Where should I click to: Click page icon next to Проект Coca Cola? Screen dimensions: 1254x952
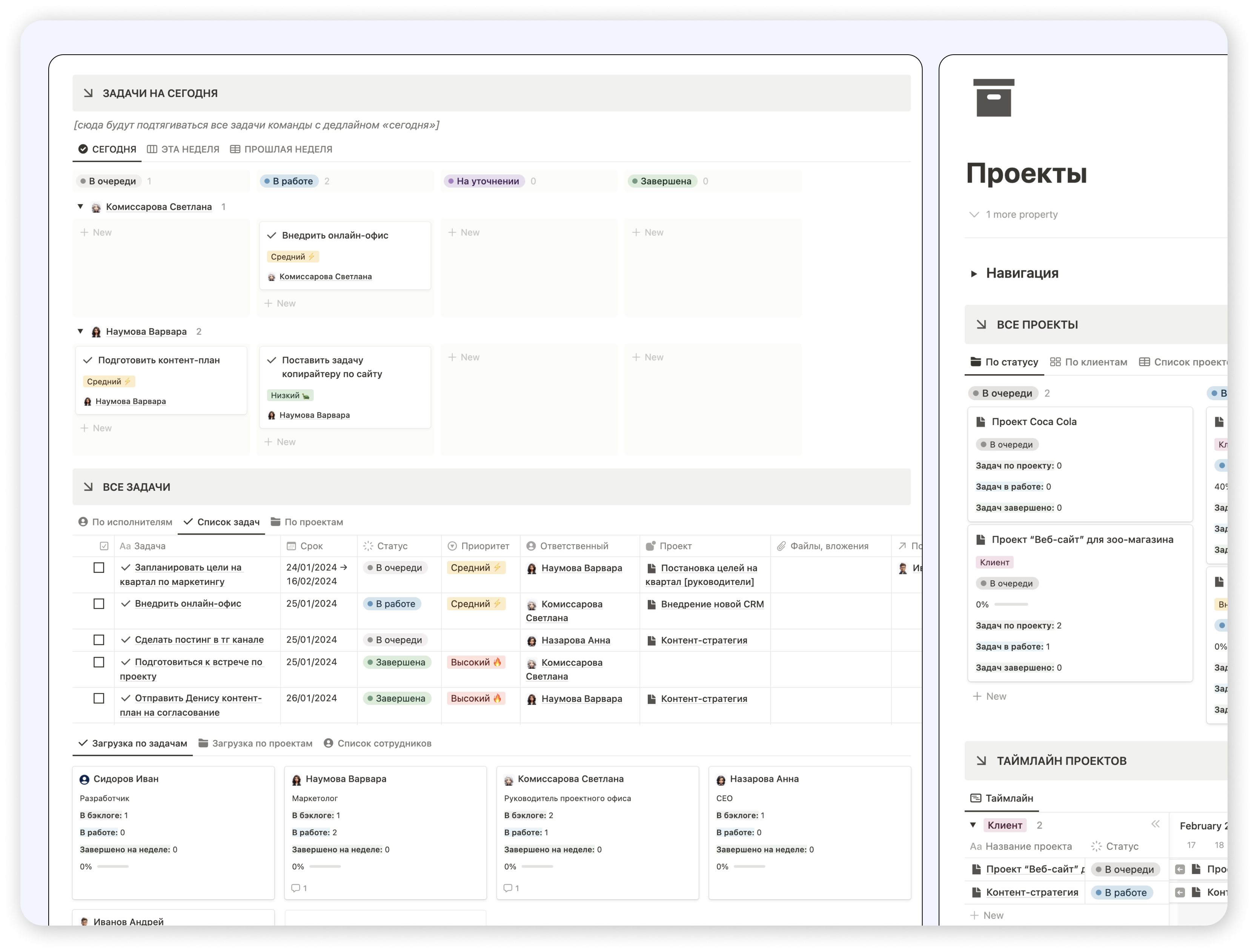pyautogui.click(x=980, y=422)
